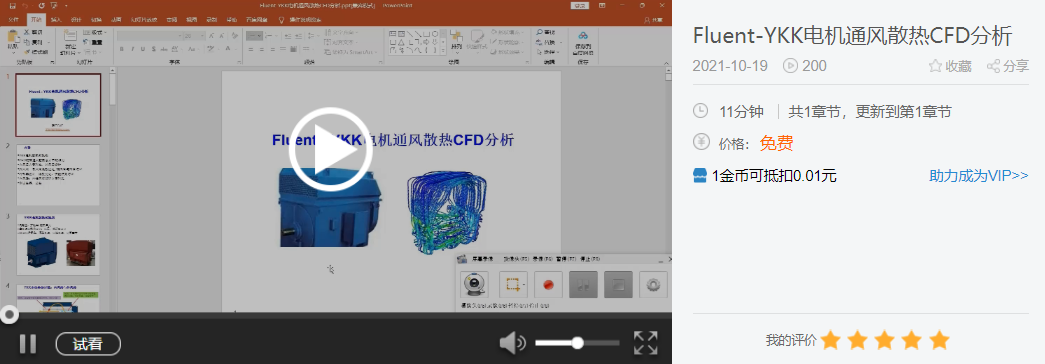The image size is (1045, 364).
Task: Open the 文件 tab in PowerPoint
Action: [13, 20]
